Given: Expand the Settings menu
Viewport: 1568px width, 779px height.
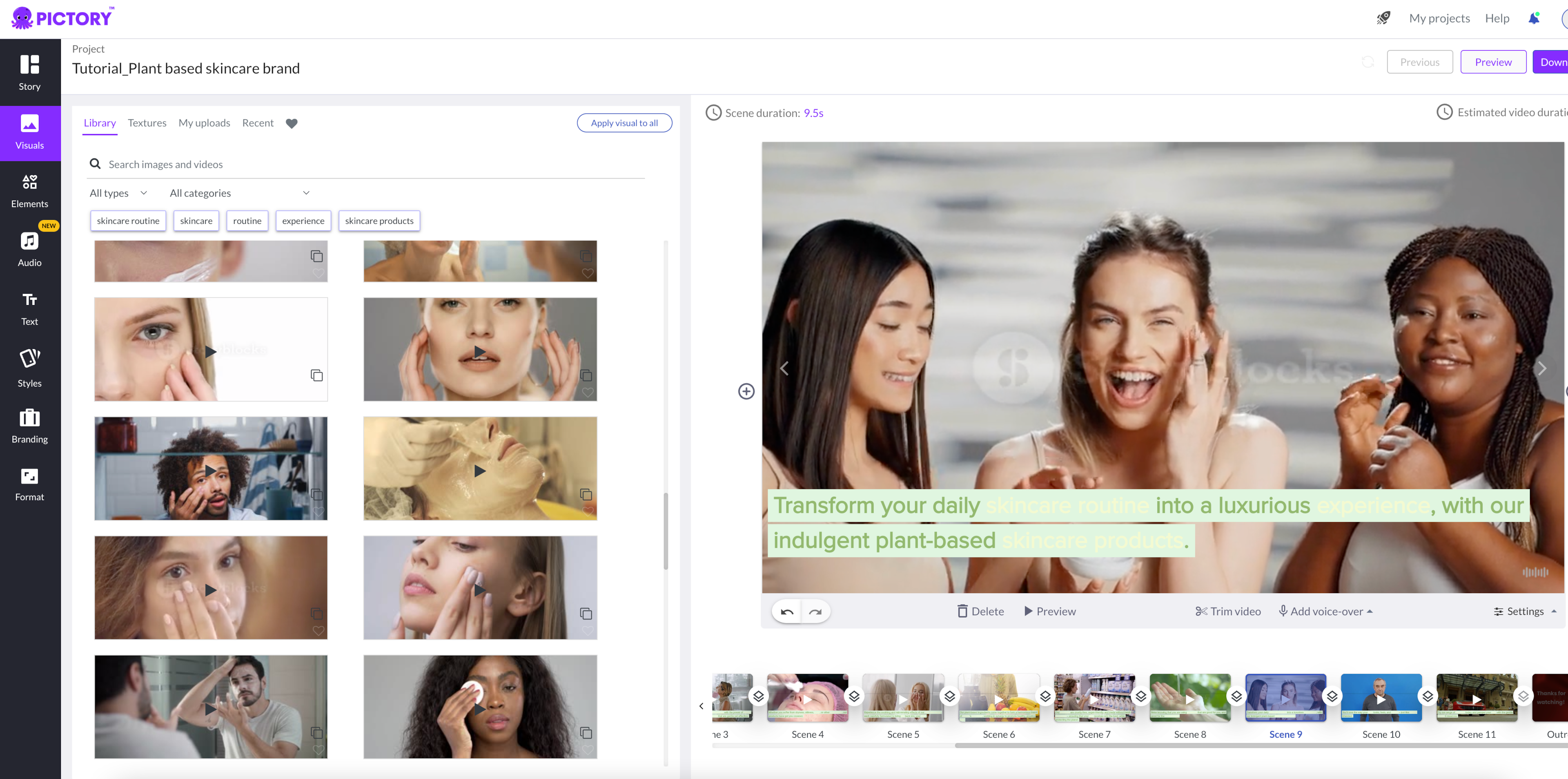Looking at the screenshot, I should click(x=1525, y=611).
